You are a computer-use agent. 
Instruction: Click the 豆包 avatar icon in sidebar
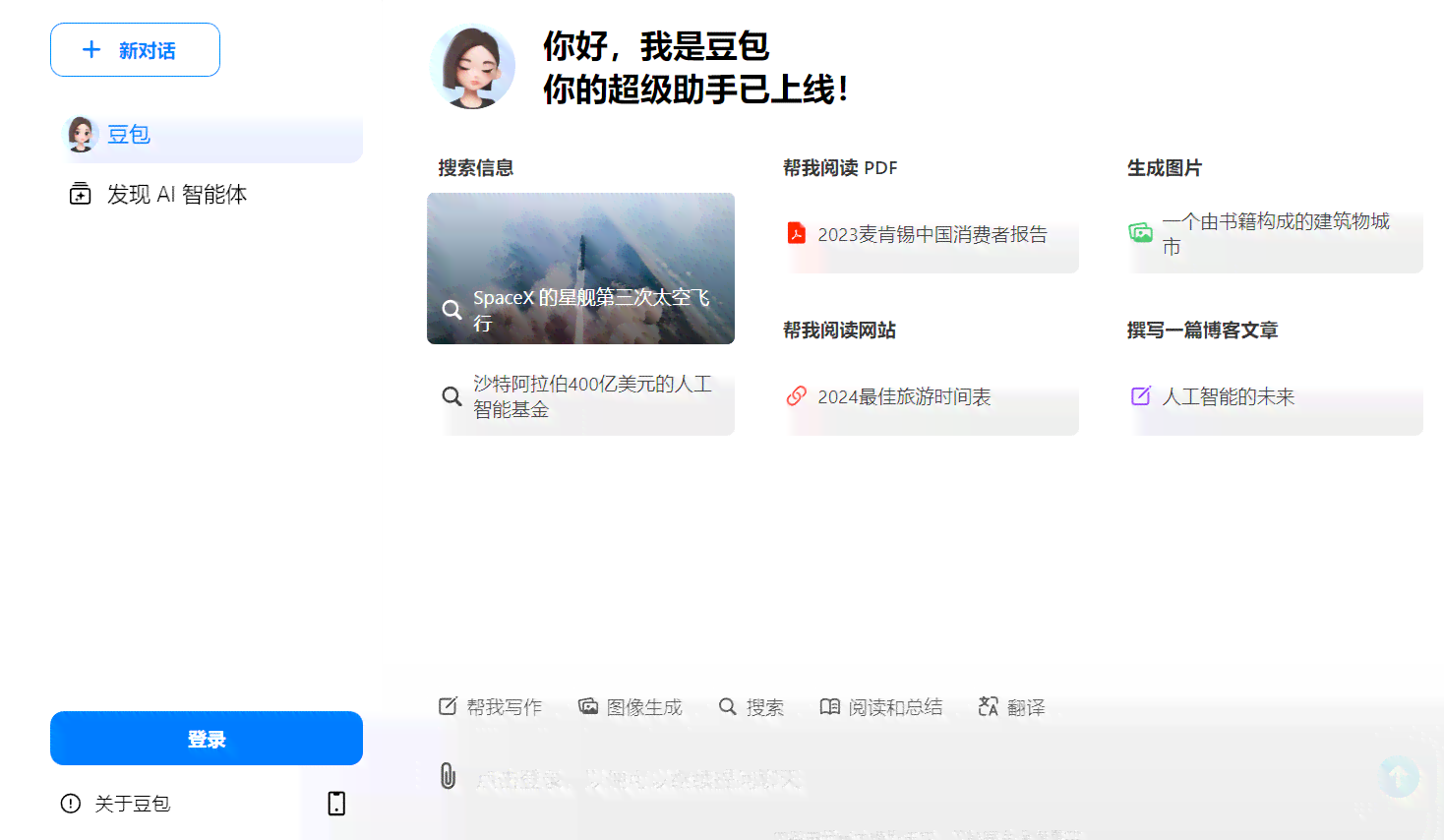(x=81, y=135)
